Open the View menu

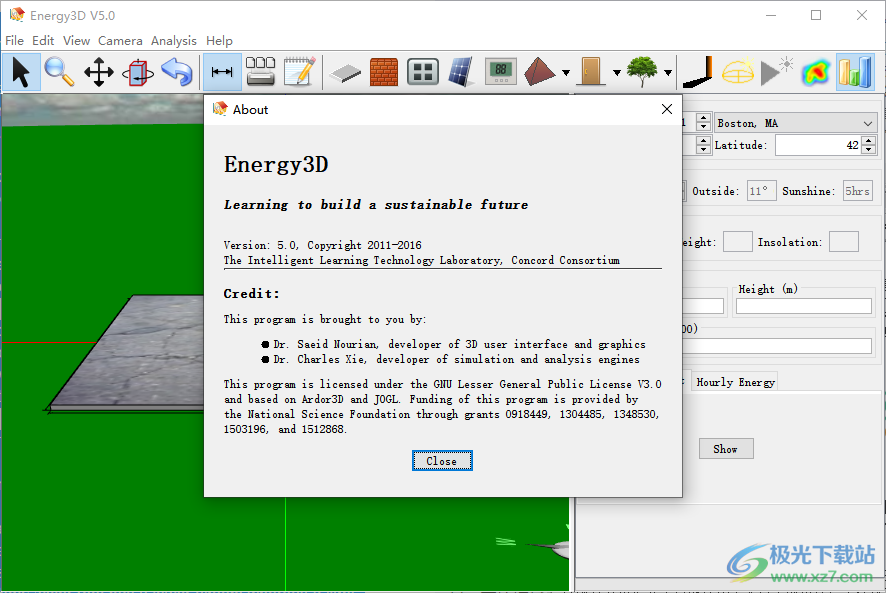(x=76, y=41)
